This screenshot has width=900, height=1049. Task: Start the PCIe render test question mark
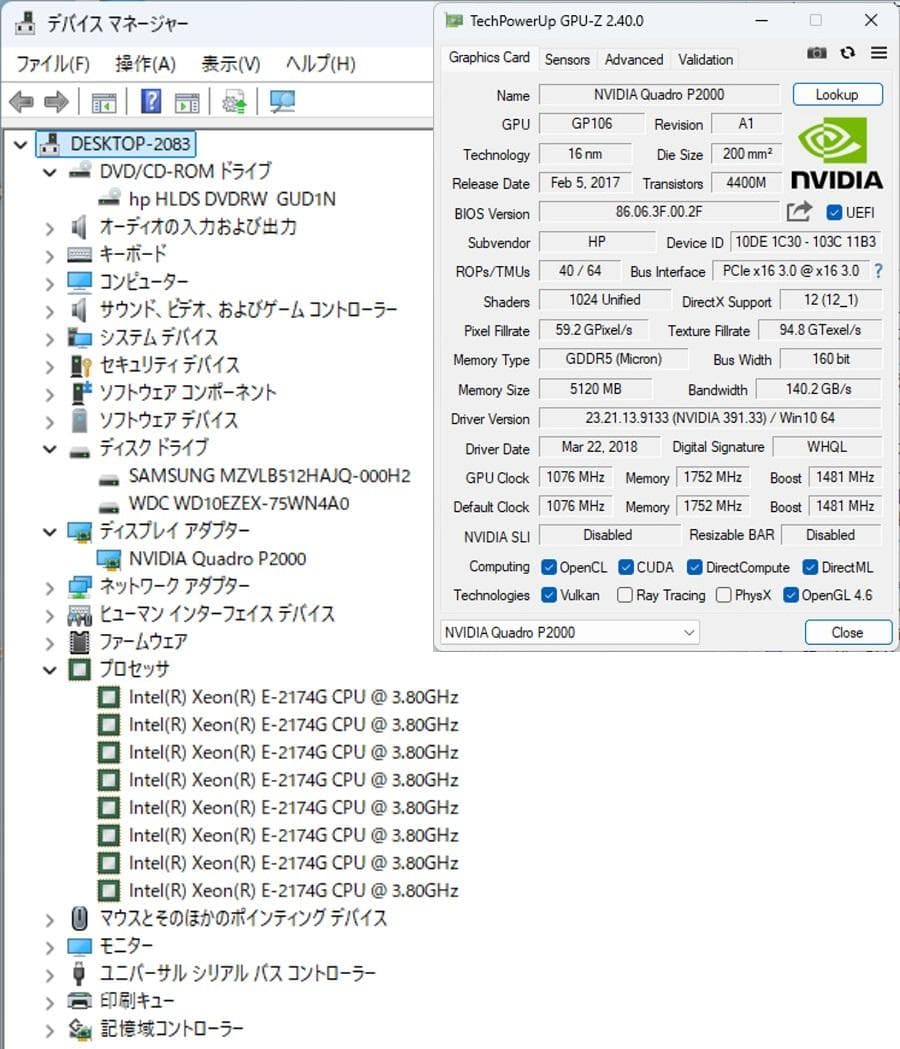877,271
